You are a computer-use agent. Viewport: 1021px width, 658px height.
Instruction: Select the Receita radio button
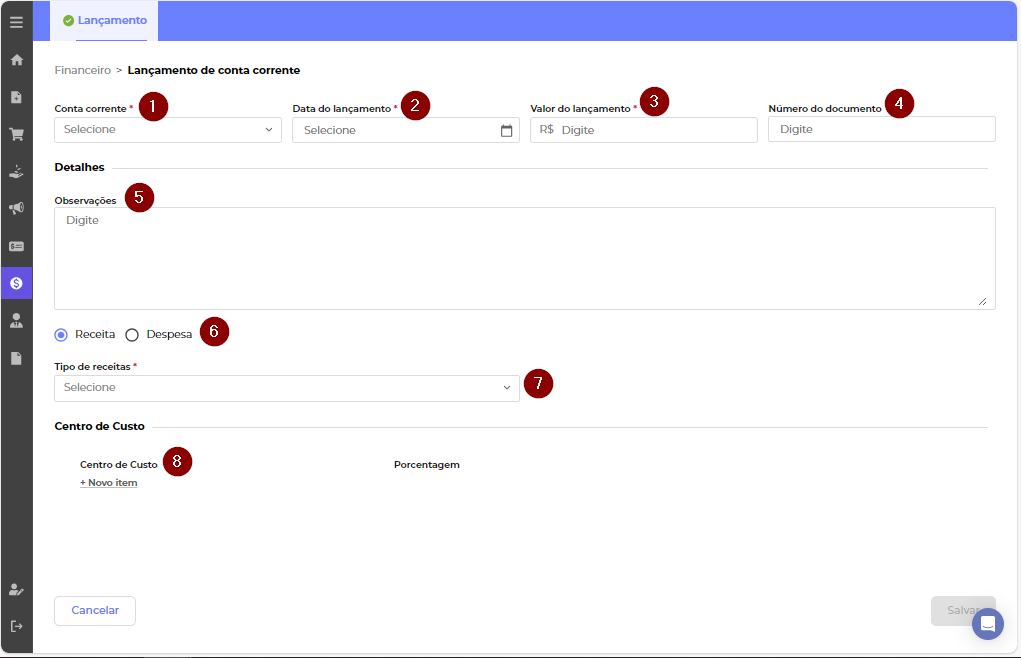(x=61, y=335)
